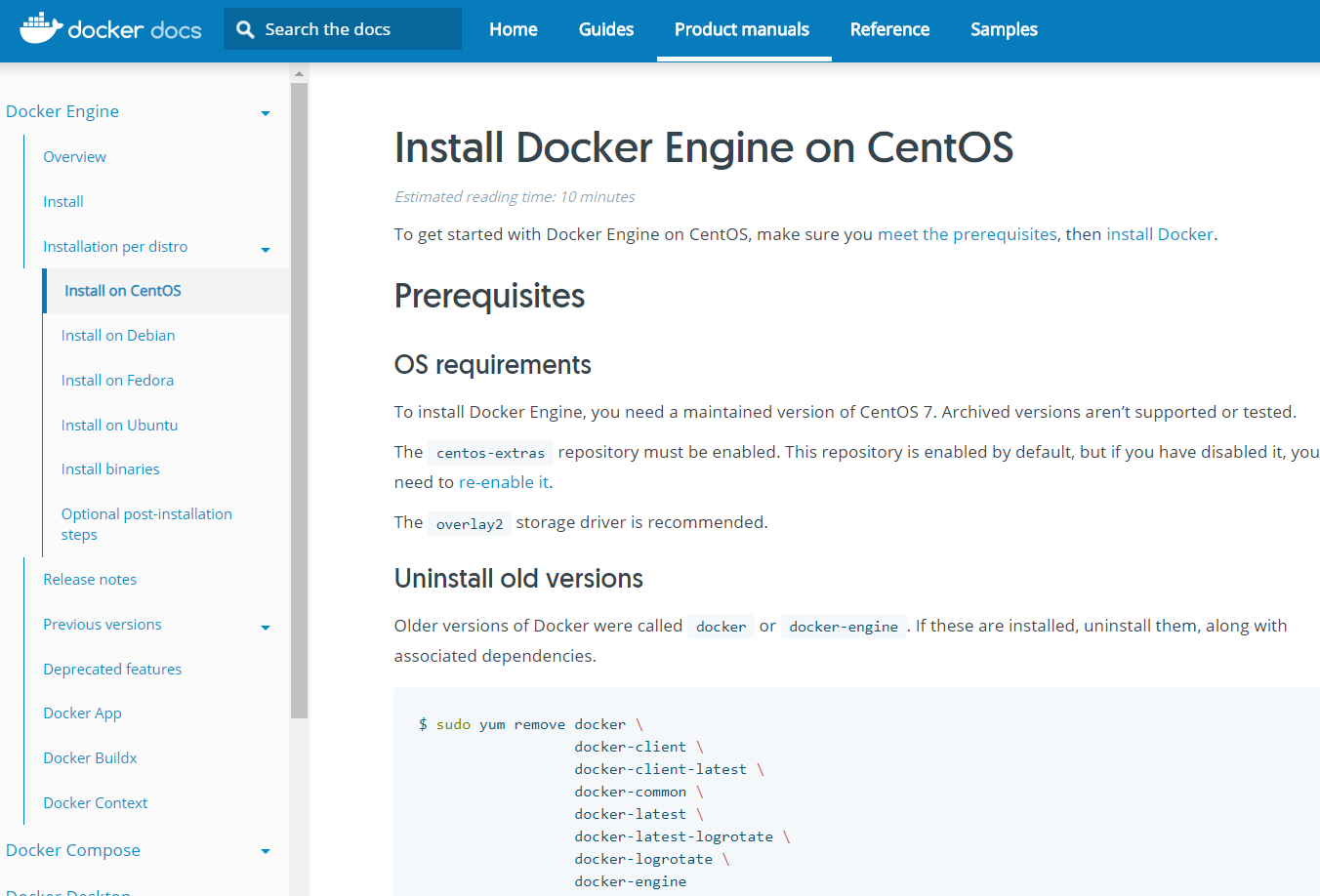View the Release notes page
Screen dimensions: 1320x896
tap(90, 580)
